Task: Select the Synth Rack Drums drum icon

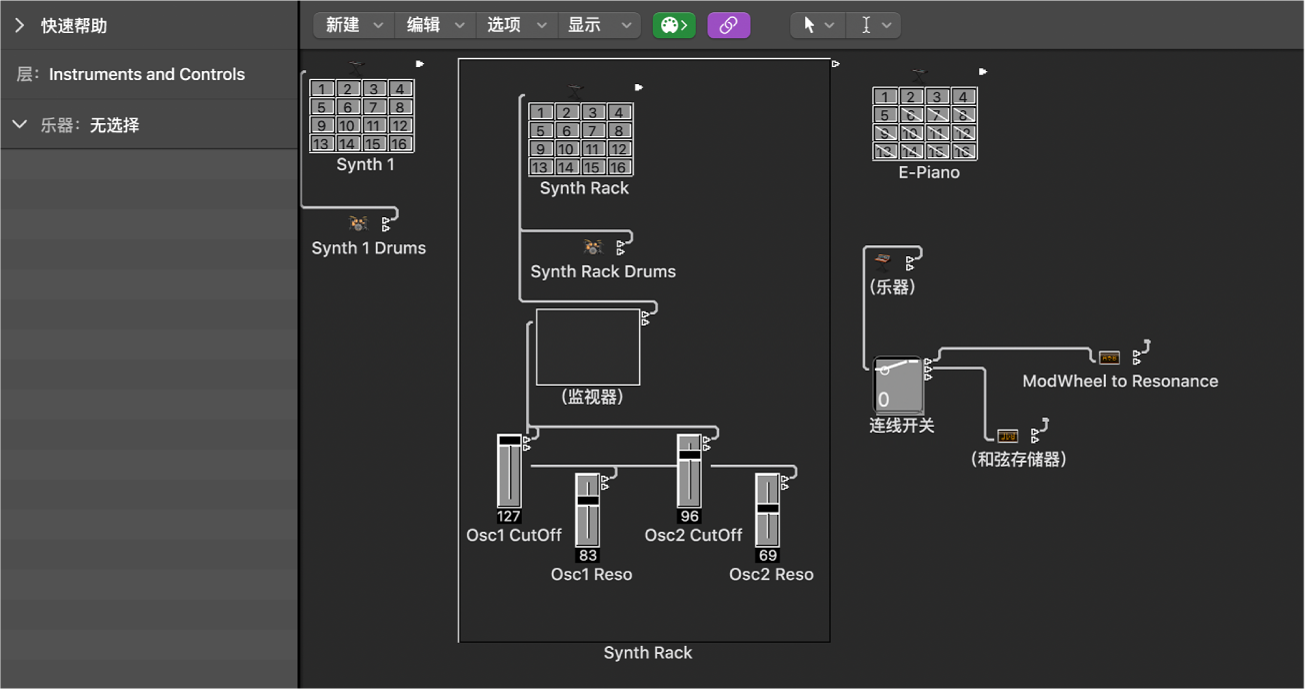Action: point(592,247)
